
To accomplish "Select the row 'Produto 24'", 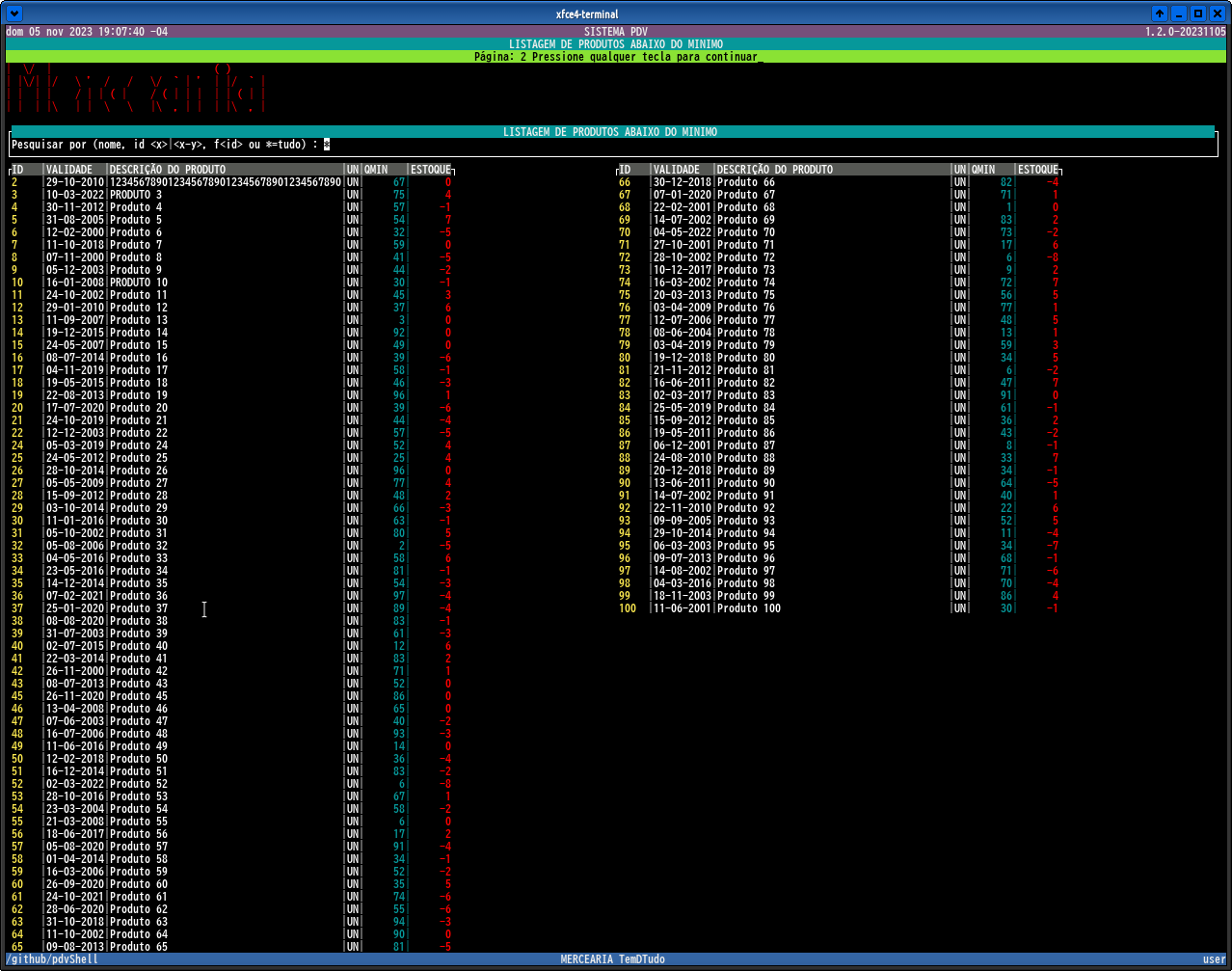I will click(x=231, y=445).
